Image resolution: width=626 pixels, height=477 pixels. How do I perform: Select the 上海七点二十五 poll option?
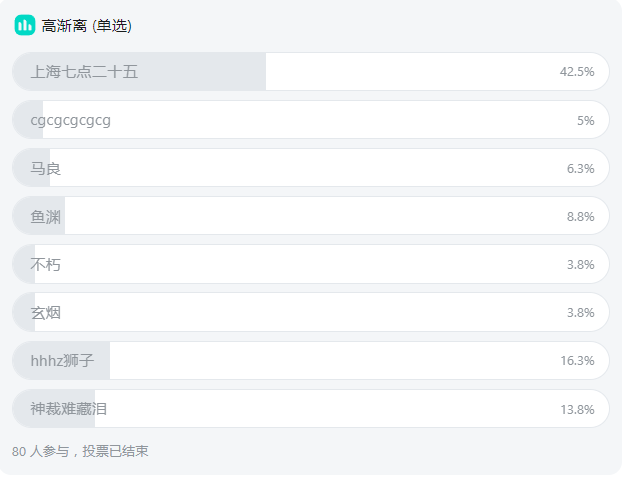click(311, 72)
